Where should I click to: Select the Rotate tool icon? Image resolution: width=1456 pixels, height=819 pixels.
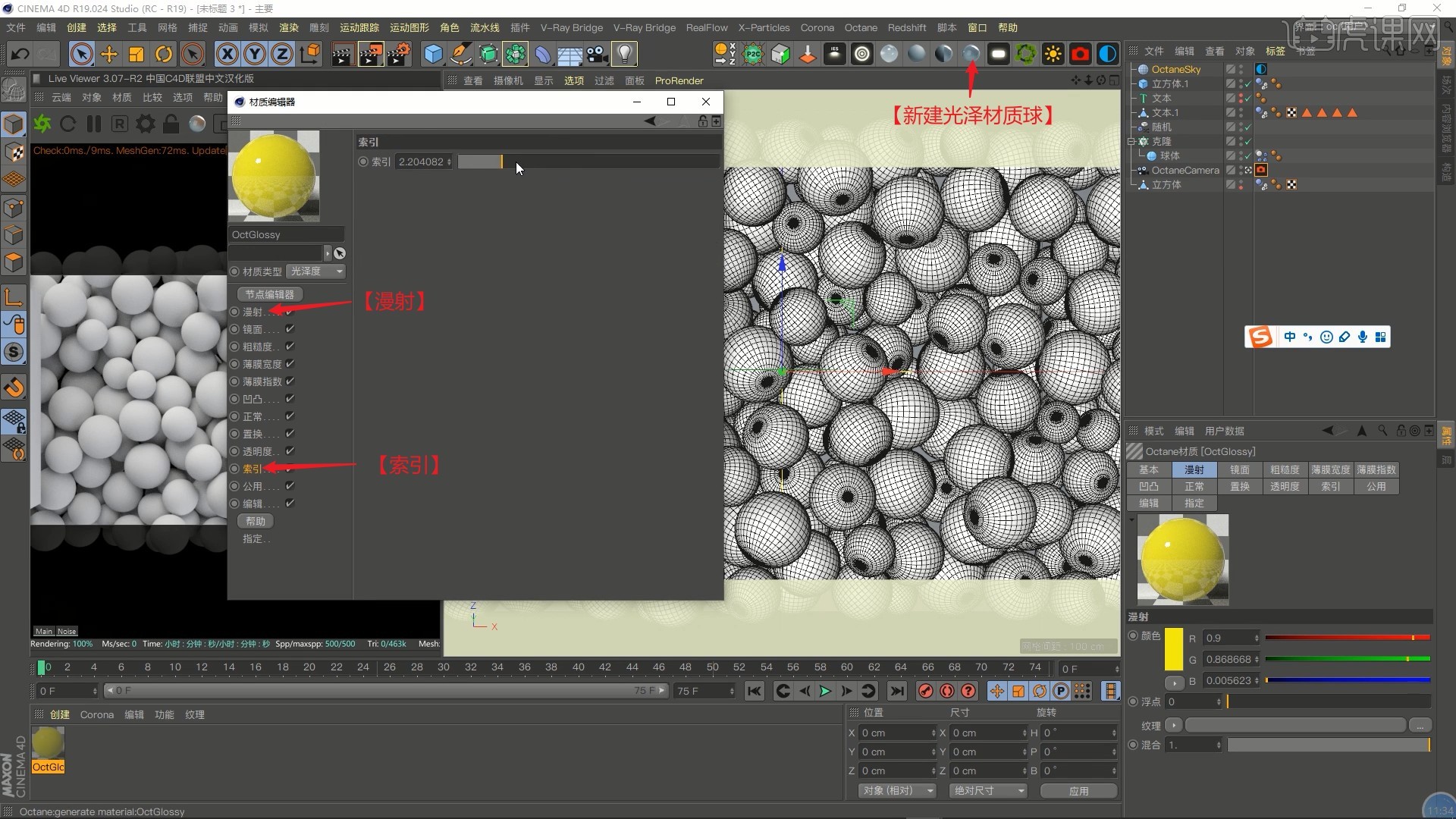[164, 54]
